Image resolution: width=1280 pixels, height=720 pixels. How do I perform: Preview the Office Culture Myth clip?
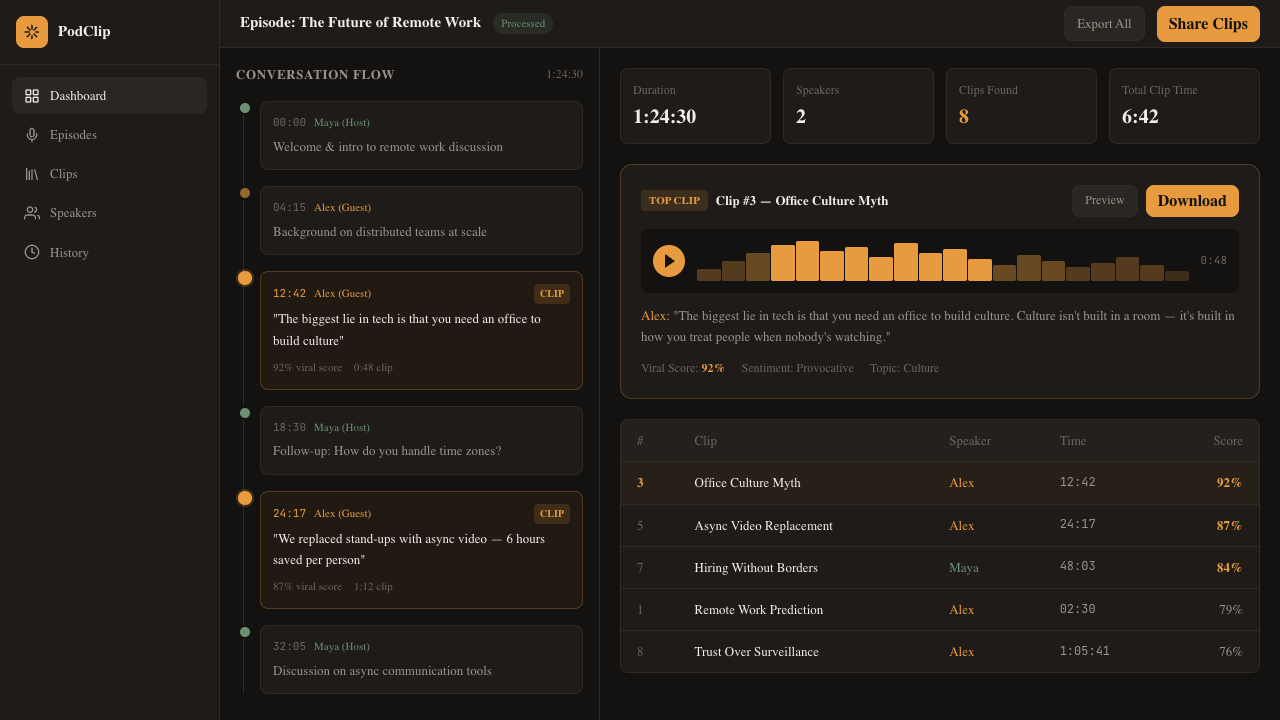click(1105, 201)
